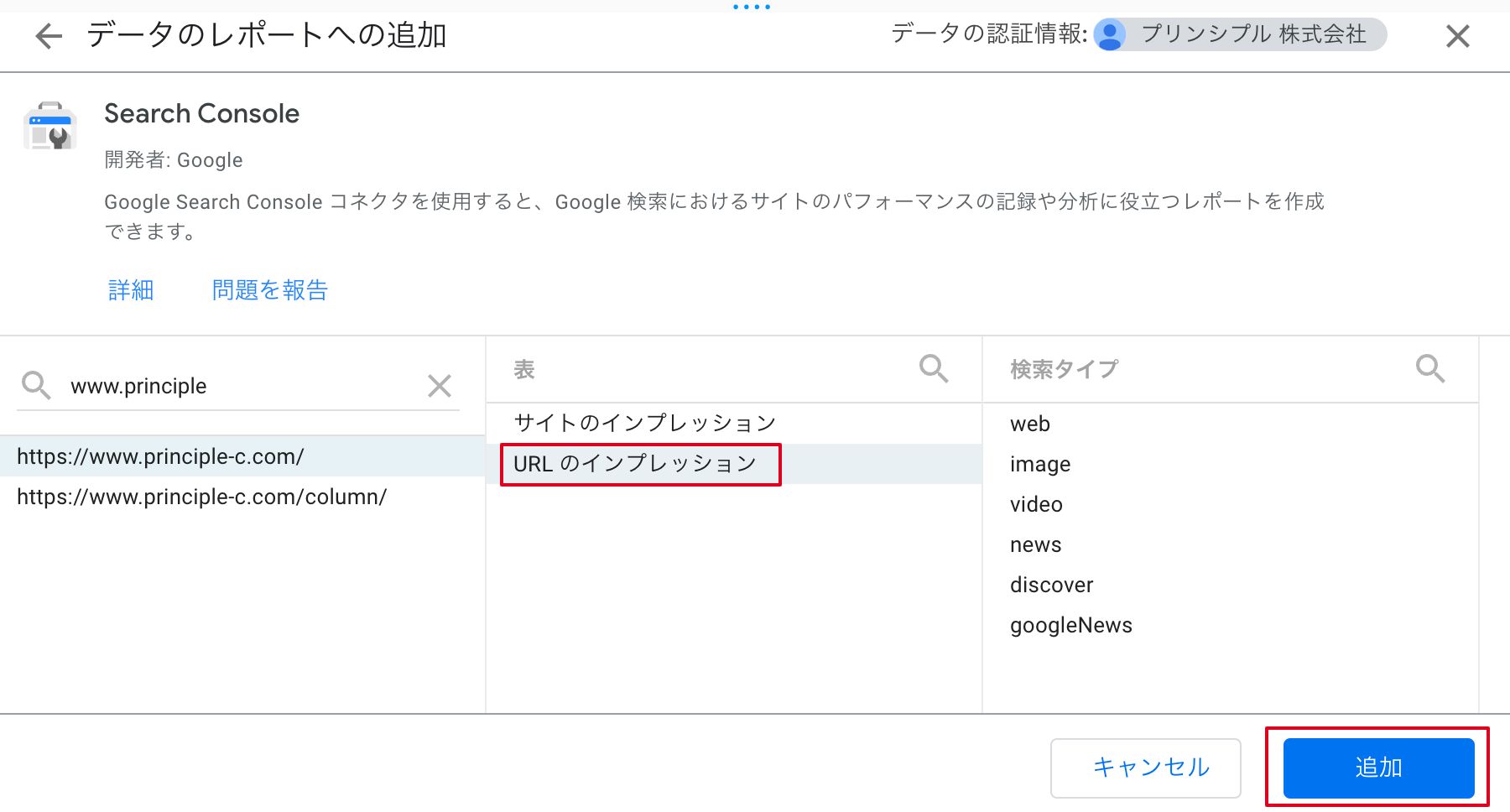
Task: Clear the site search with X icon
Action: 440,386
